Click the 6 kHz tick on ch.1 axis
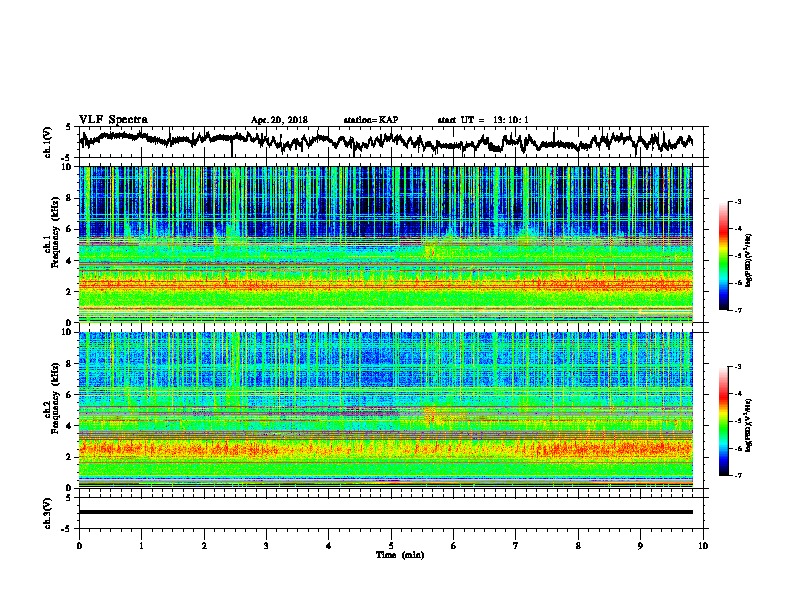The image size is (792, 612). (x=70, y=230)
